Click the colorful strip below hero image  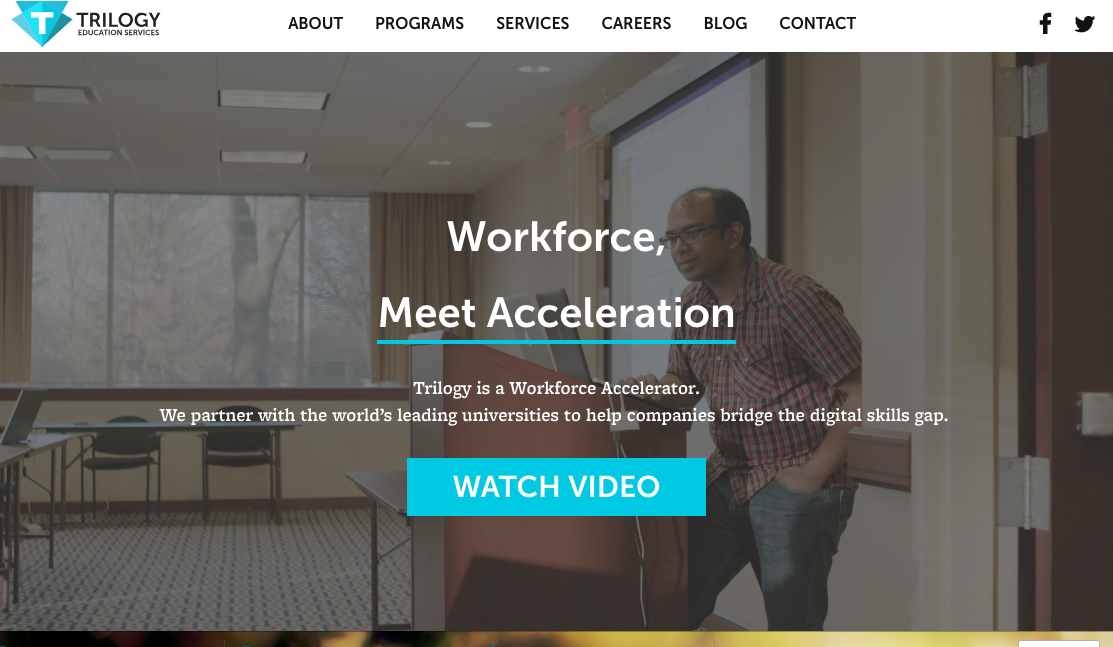tap(556, 639)
